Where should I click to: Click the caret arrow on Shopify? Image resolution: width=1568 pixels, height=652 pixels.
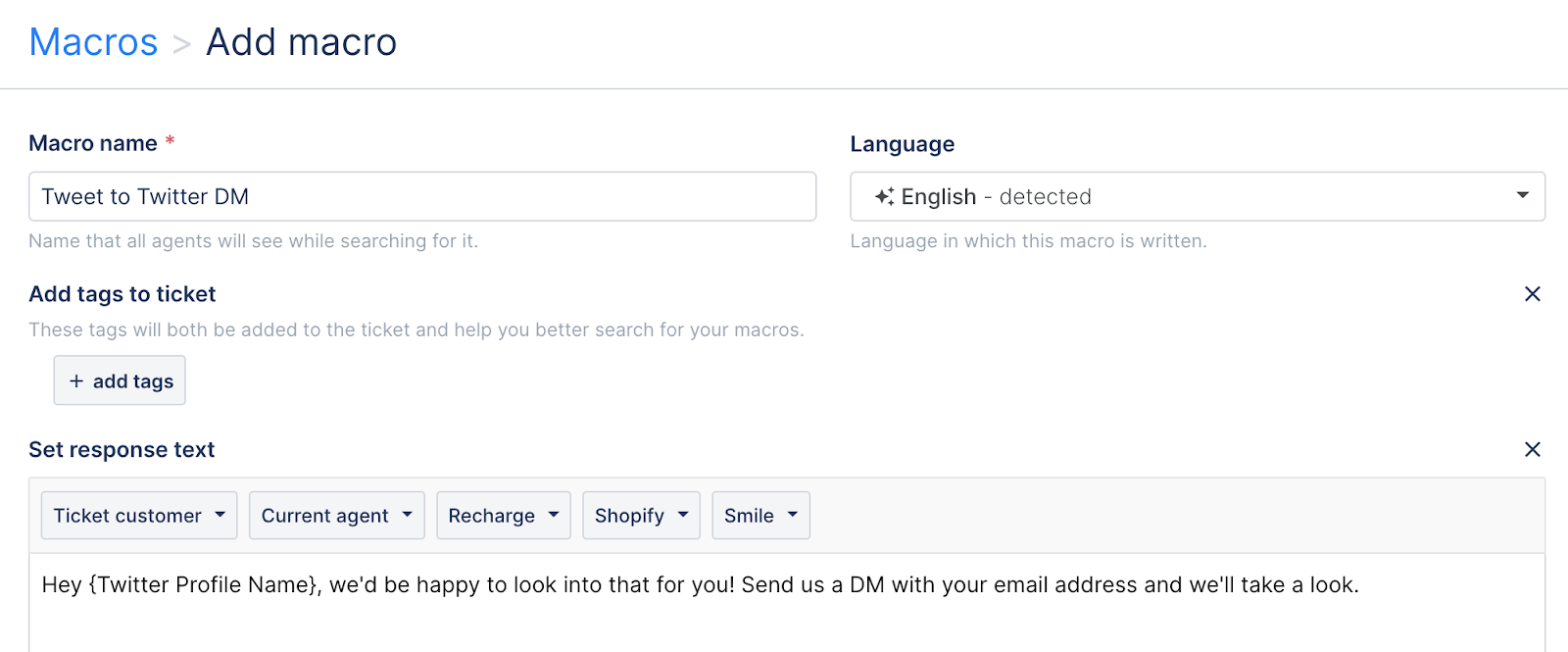(x=683, y=515)
